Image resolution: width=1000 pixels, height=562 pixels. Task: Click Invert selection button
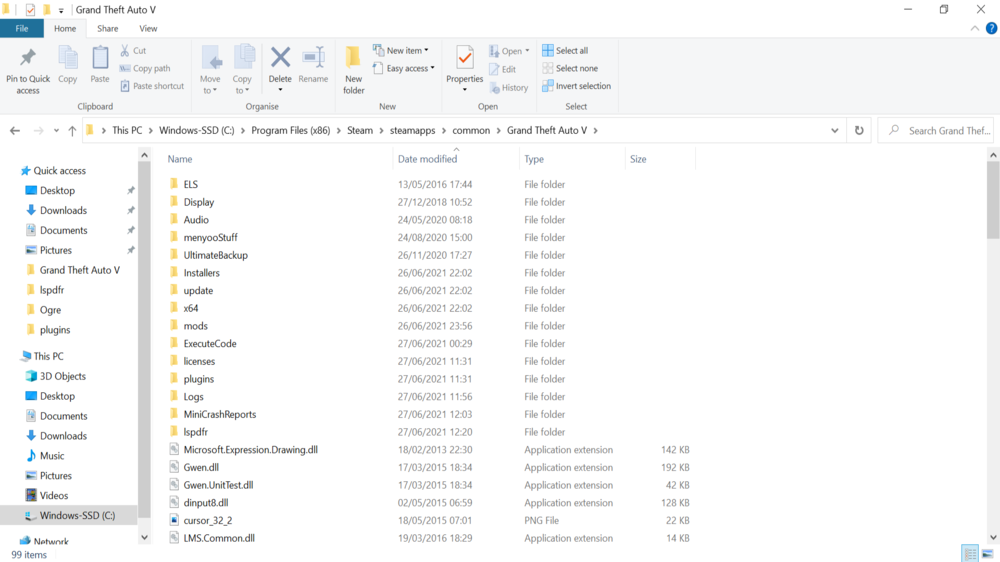click(576, 86)
